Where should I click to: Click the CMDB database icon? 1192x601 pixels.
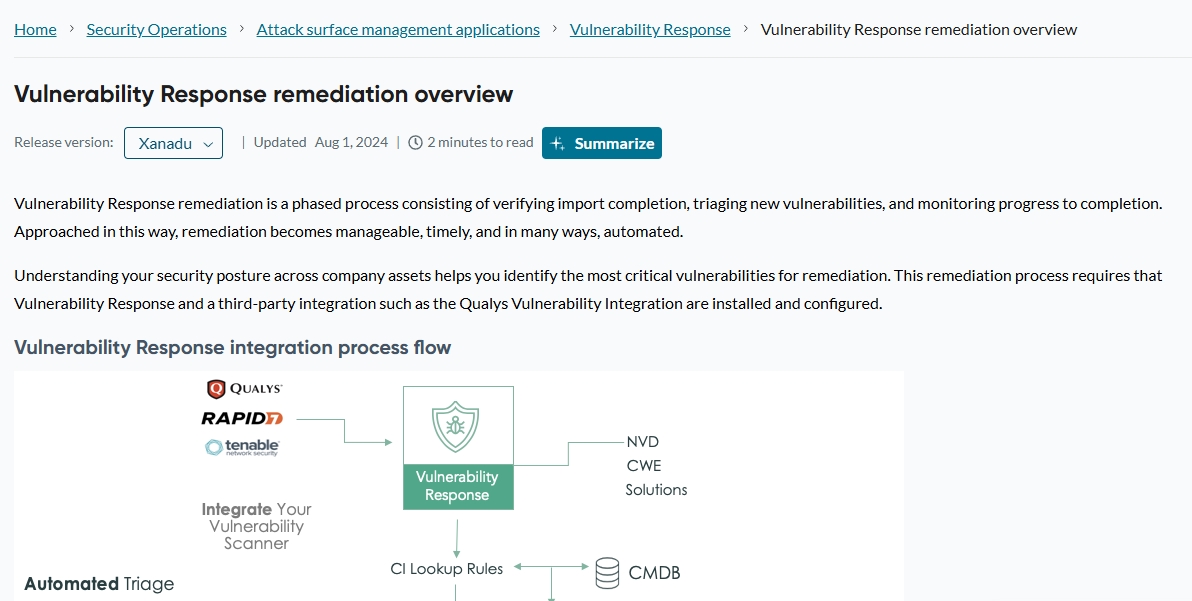pos(607,573)
